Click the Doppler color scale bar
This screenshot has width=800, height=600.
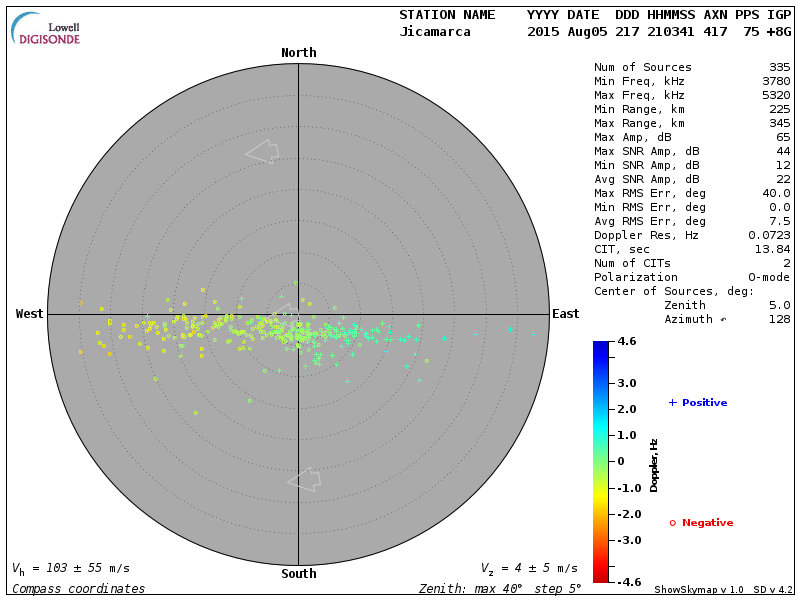pyautogui.click(x=600, y=461)
